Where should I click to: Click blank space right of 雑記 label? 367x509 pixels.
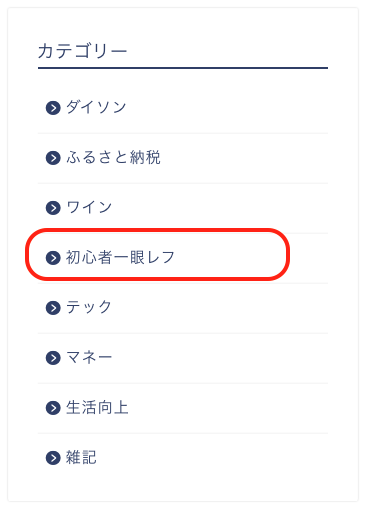(212, 457)
